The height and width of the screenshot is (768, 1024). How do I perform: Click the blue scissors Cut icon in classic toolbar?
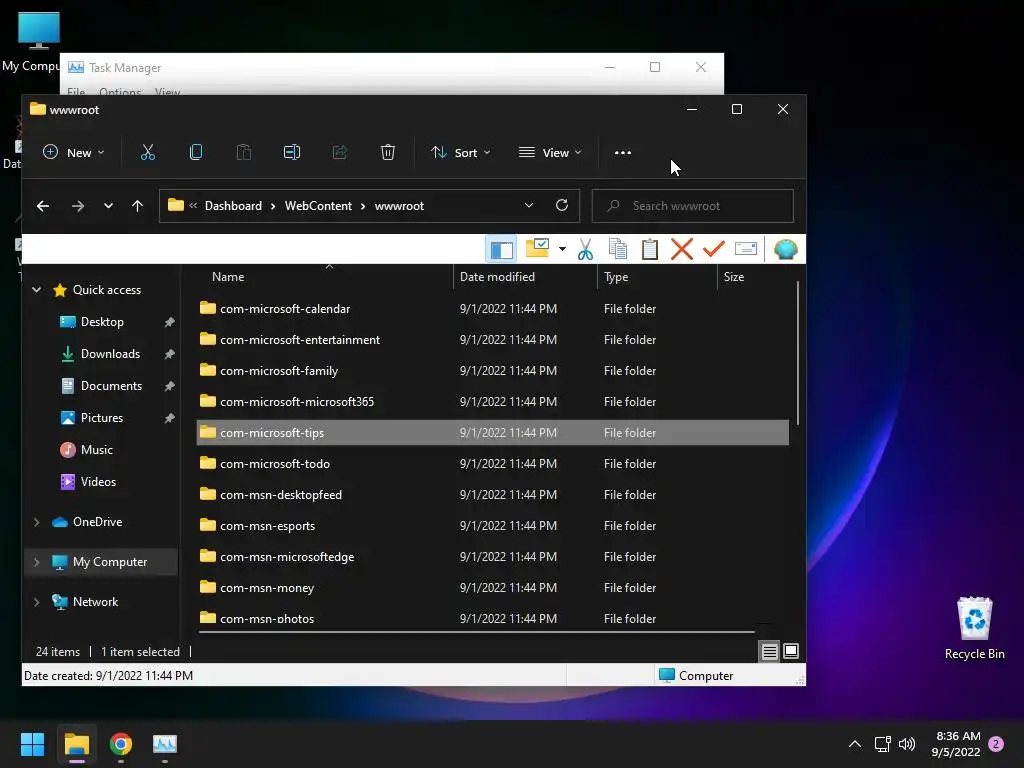(x=585, y=249)
